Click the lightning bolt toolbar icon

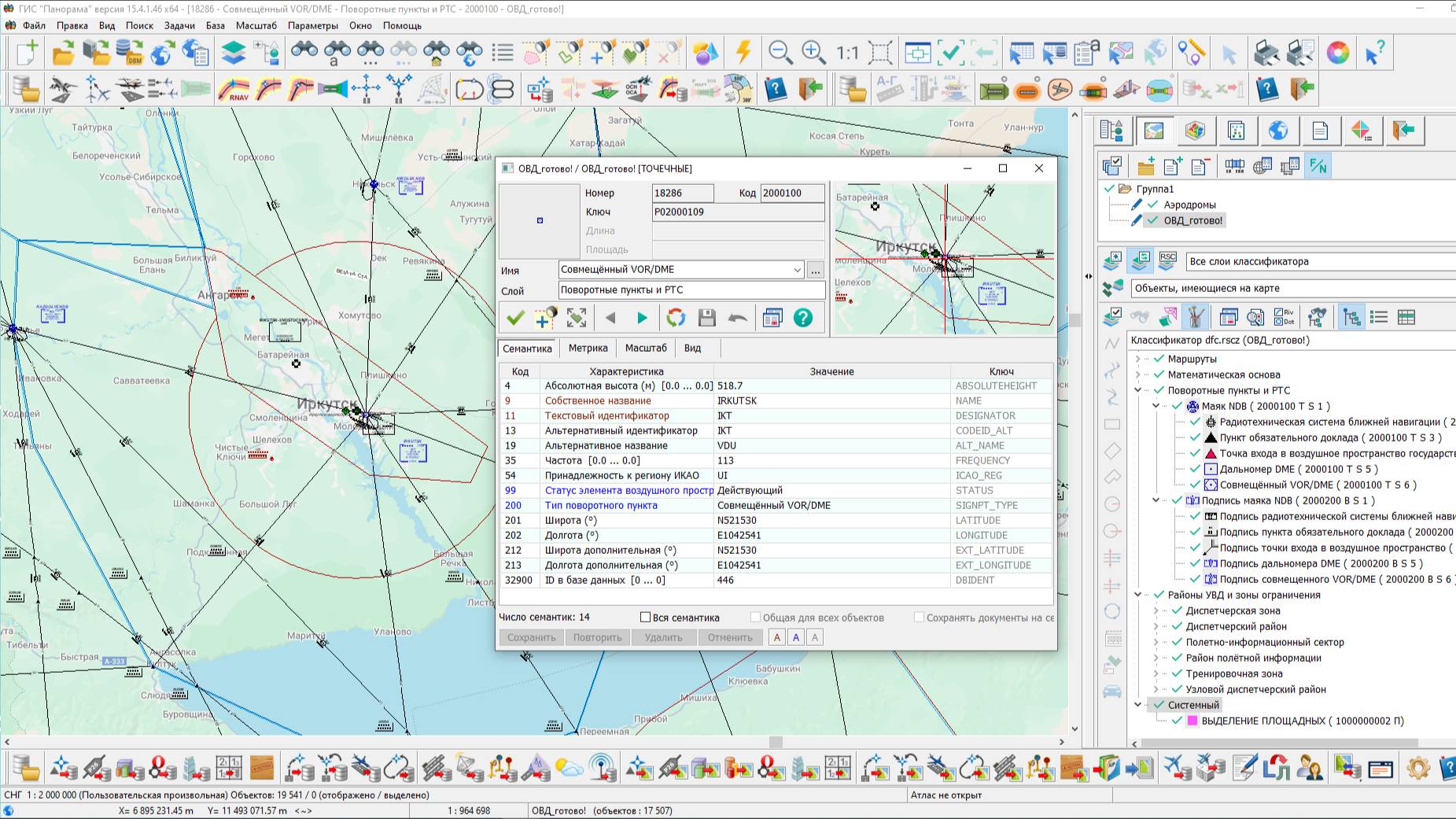pos(743,53)
